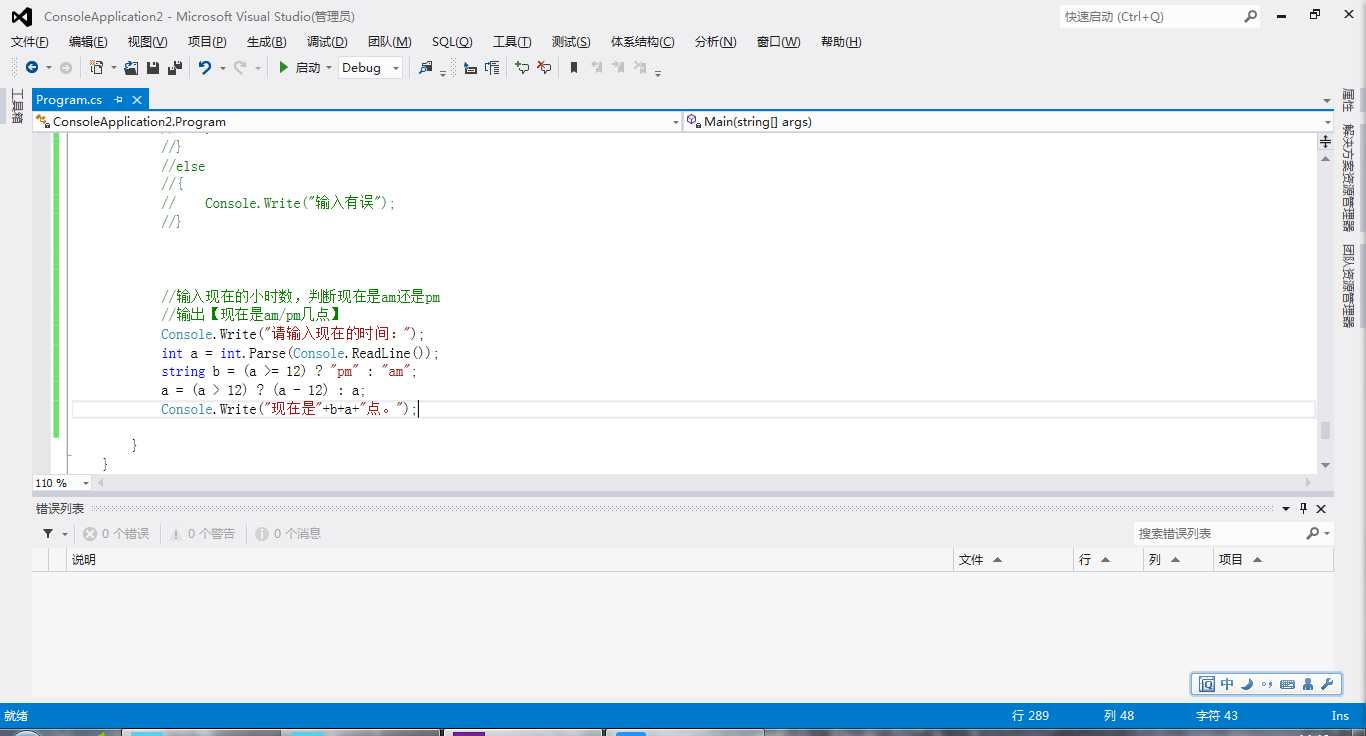Click the New Project toolbar icon
Image resolution: width=1366 pixels, height=736 pixels.
click(97, 68)
